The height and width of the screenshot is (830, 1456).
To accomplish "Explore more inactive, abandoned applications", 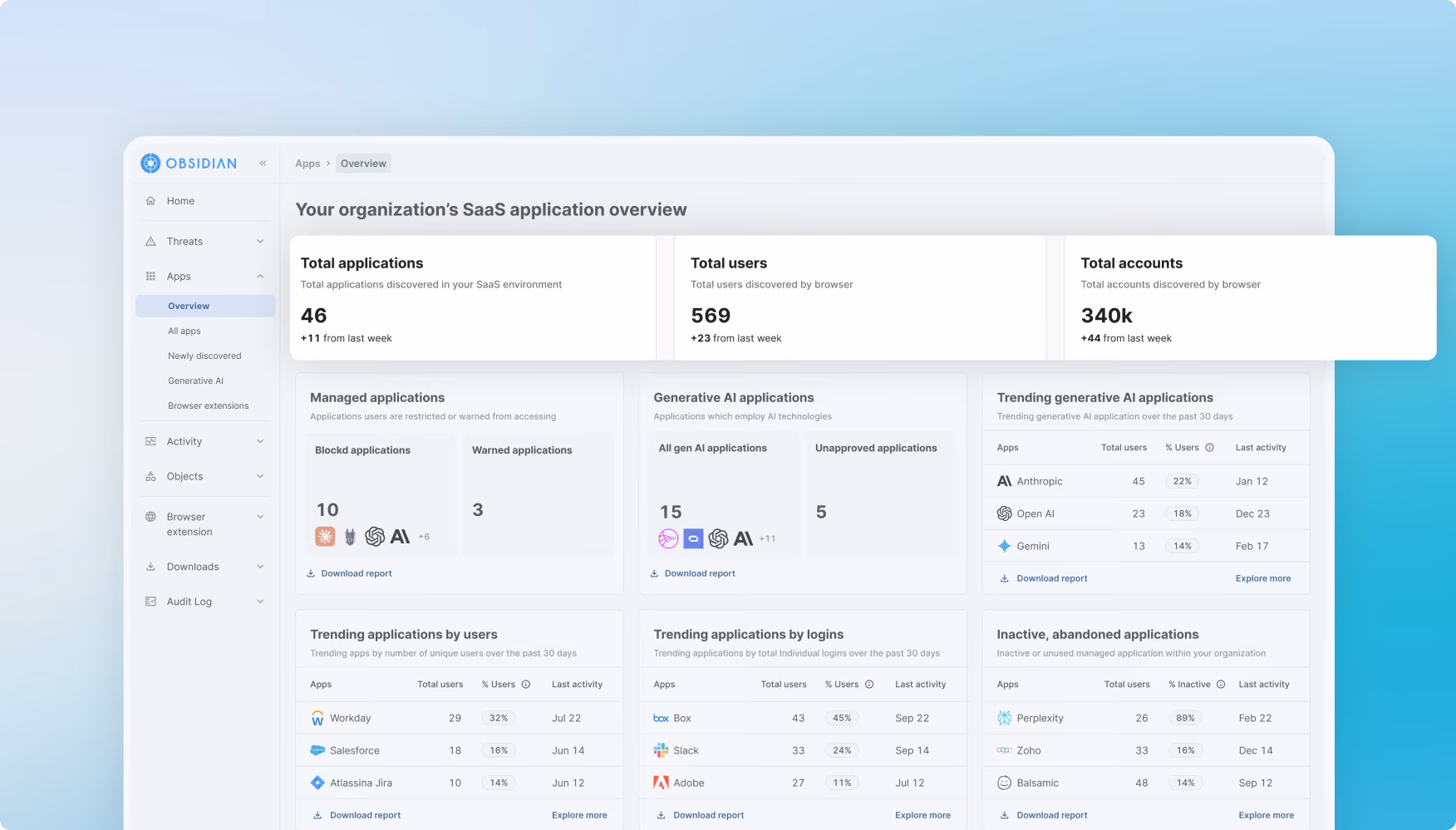I will click(1266, 815).
